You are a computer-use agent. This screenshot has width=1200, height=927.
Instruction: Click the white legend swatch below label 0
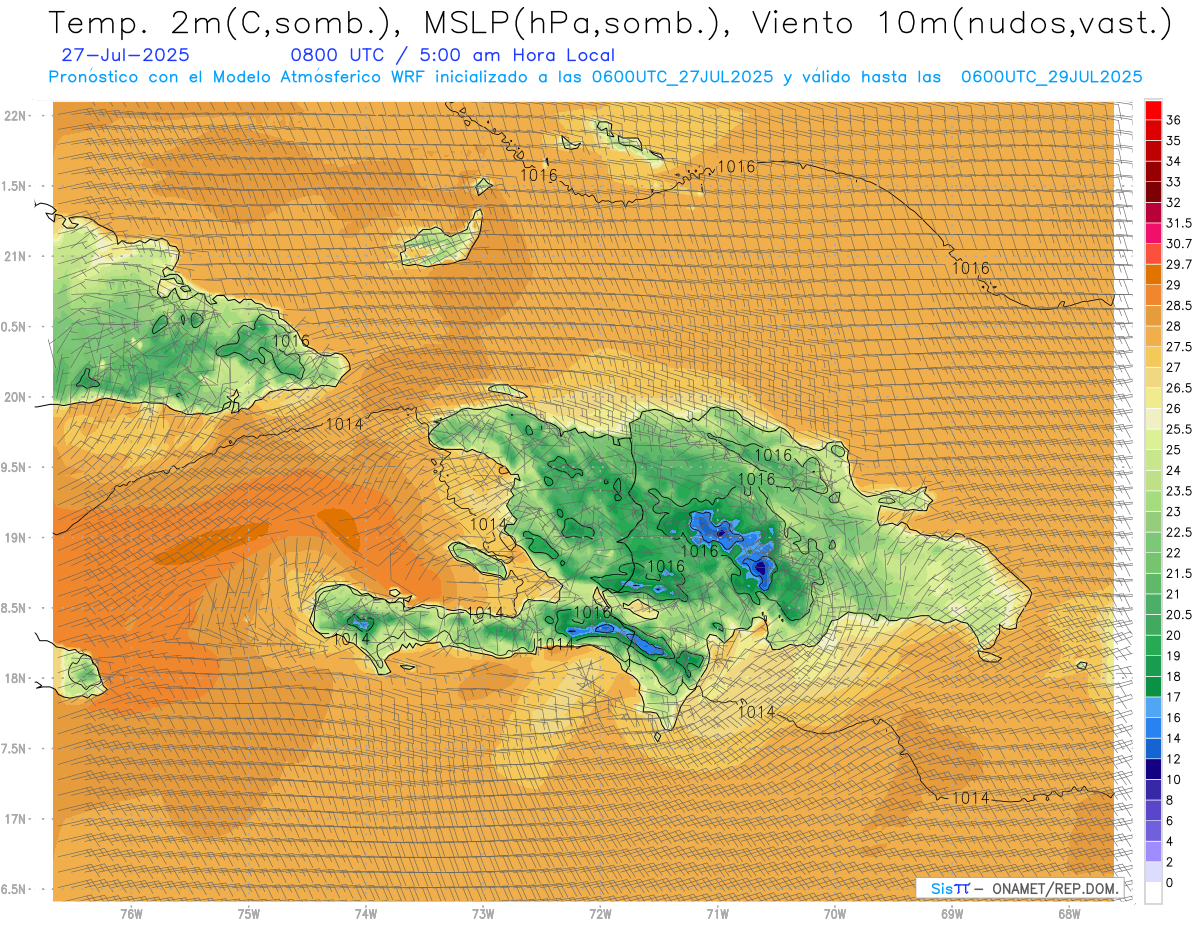(1153, 893)
